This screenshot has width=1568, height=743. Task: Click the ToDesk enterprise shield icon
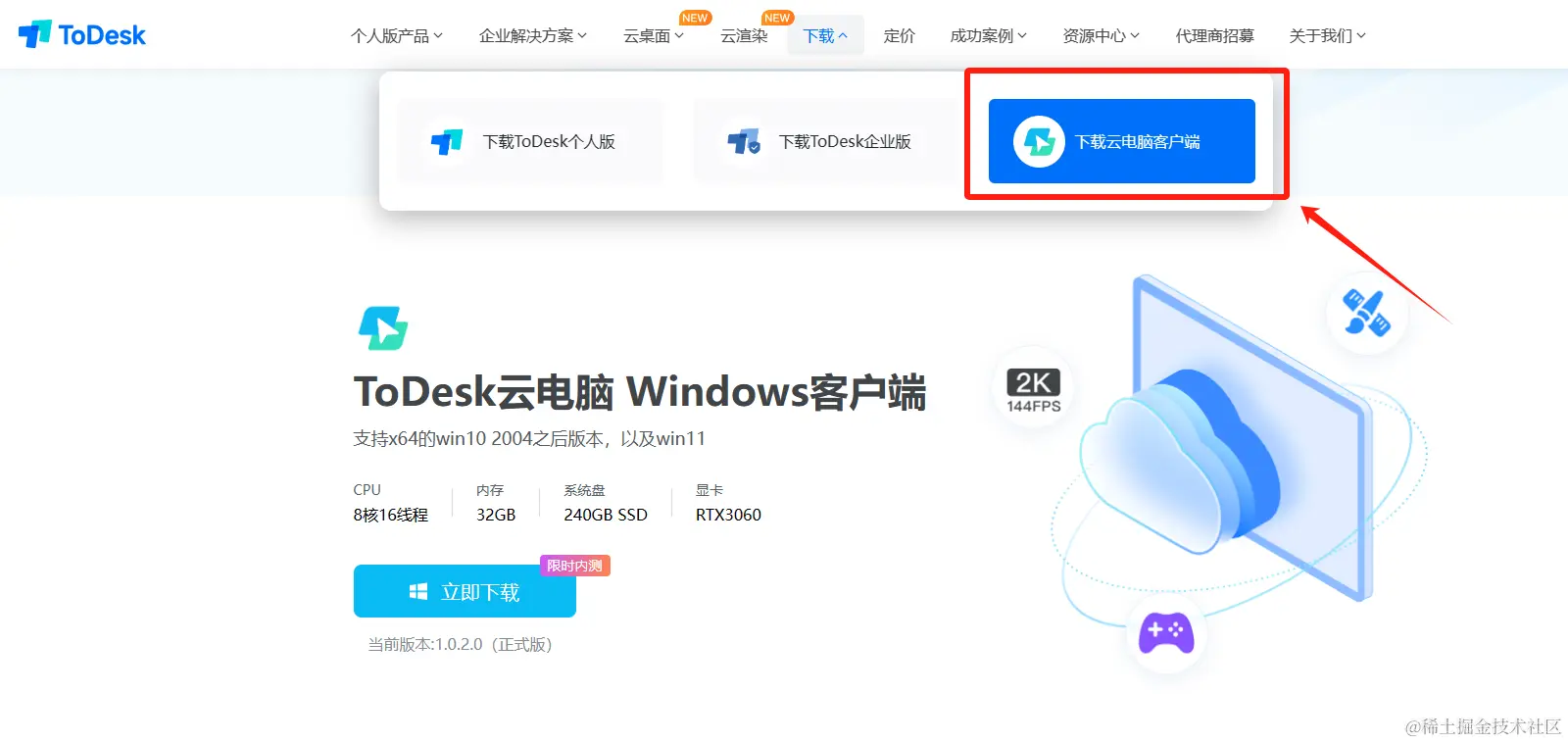(x=744, y=142)
